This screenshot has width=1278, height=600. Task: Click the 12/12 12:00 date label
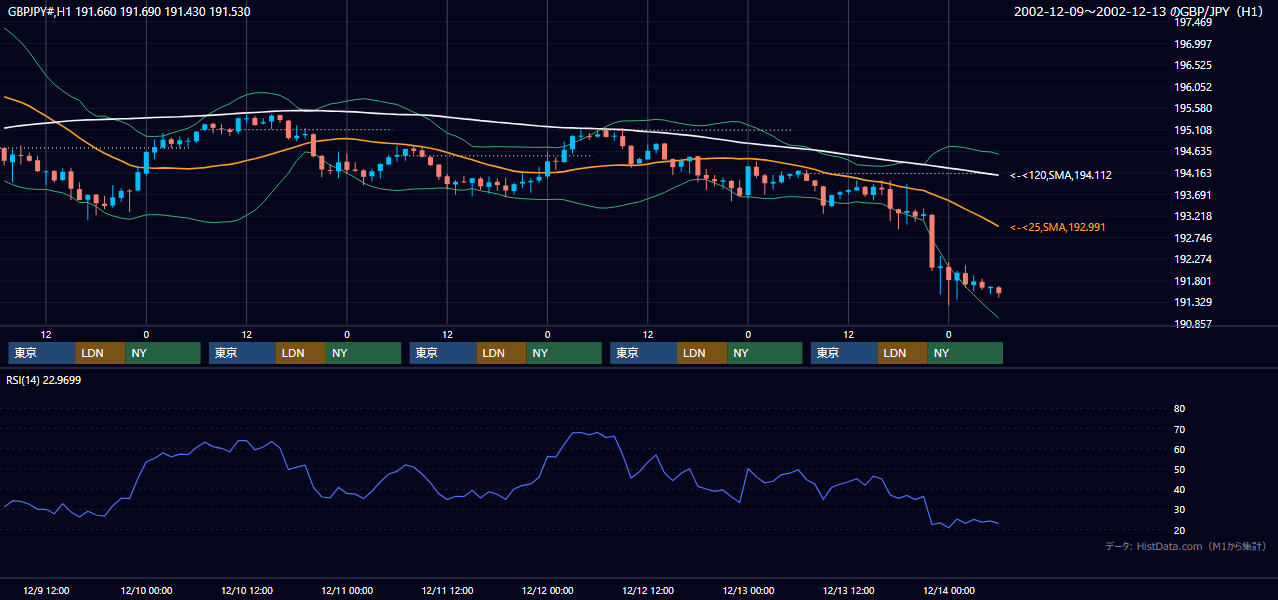[648, 590]
